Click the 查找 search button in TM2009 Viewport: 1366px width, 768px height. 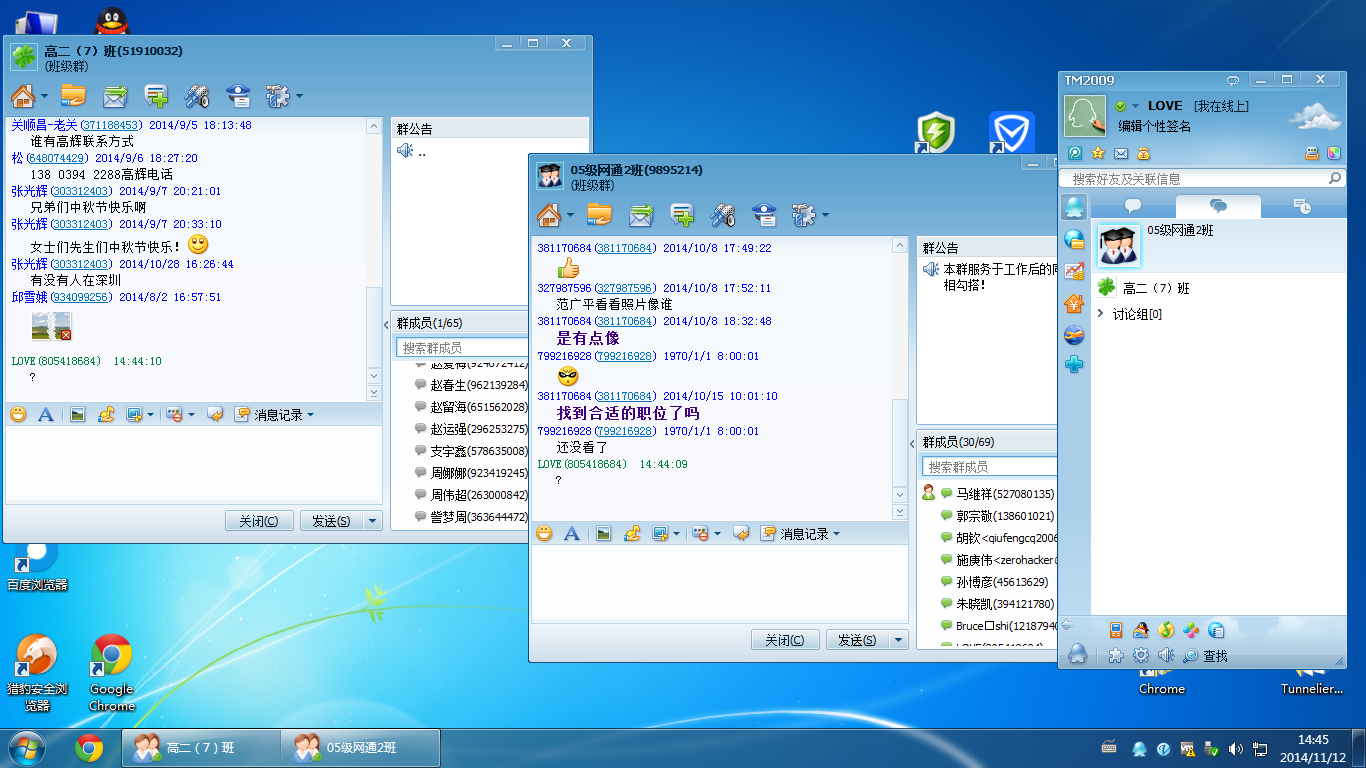pos(1205,656)
